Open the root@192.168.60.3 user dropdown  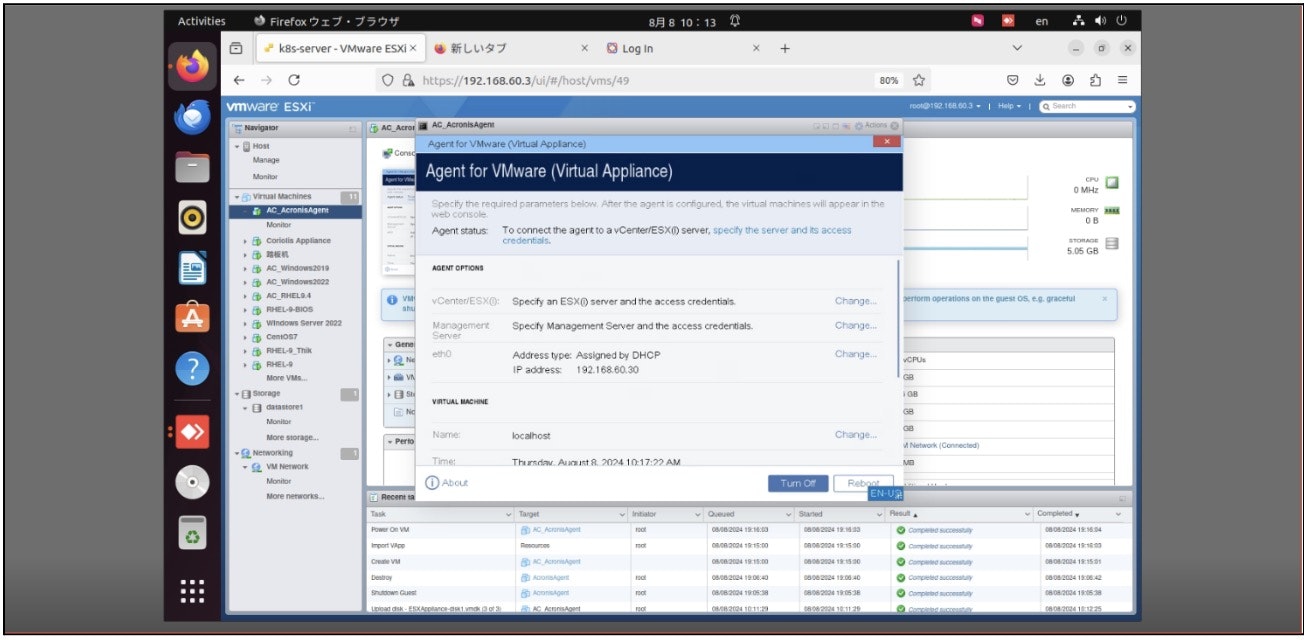point(946,106)
